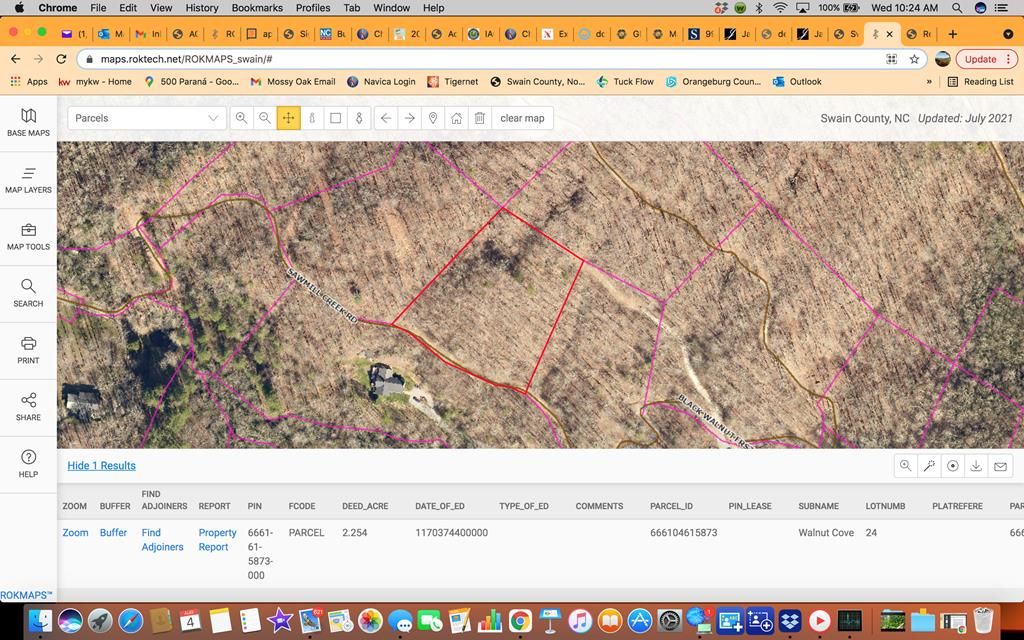The image size is (1024, 640).
Task: Open the Base Maps panel
Action: click(27, 124)
